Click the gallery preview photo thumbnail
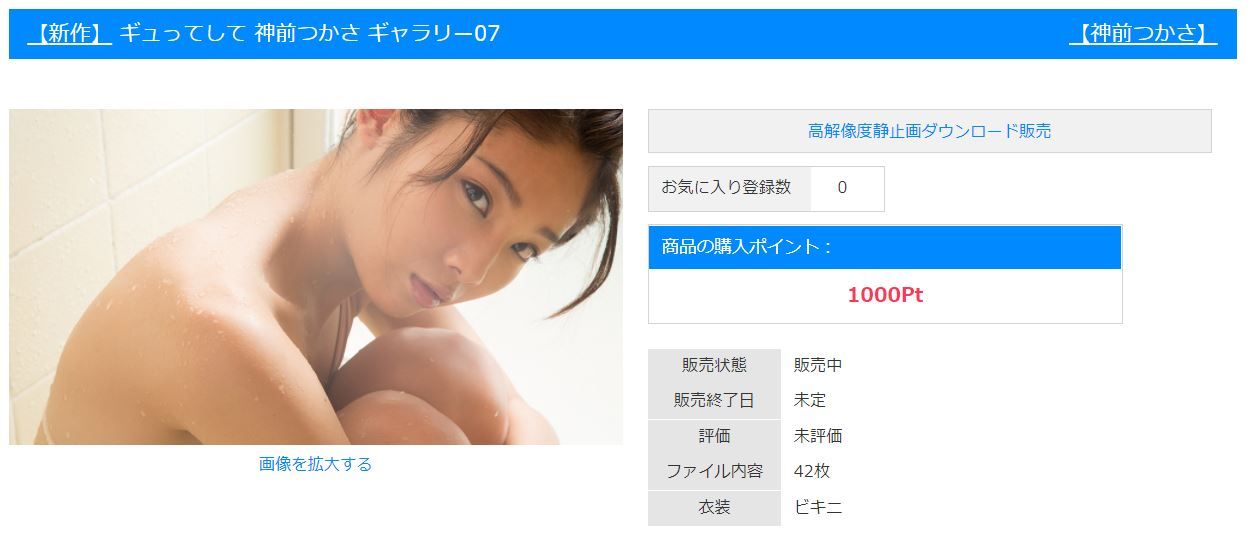Image resolution: width=1252 pixels, height=545 pixels. coord(316,277)
